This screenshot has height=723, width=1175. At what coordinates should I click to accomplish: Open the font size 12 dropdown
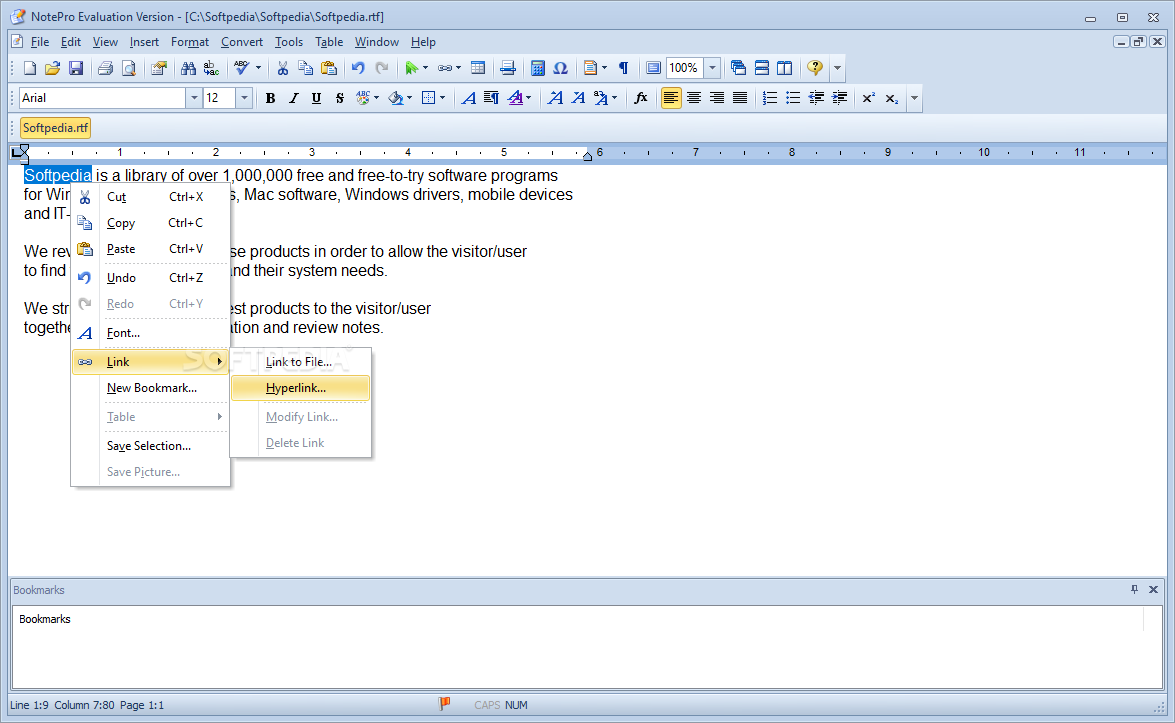coord(244,98)
